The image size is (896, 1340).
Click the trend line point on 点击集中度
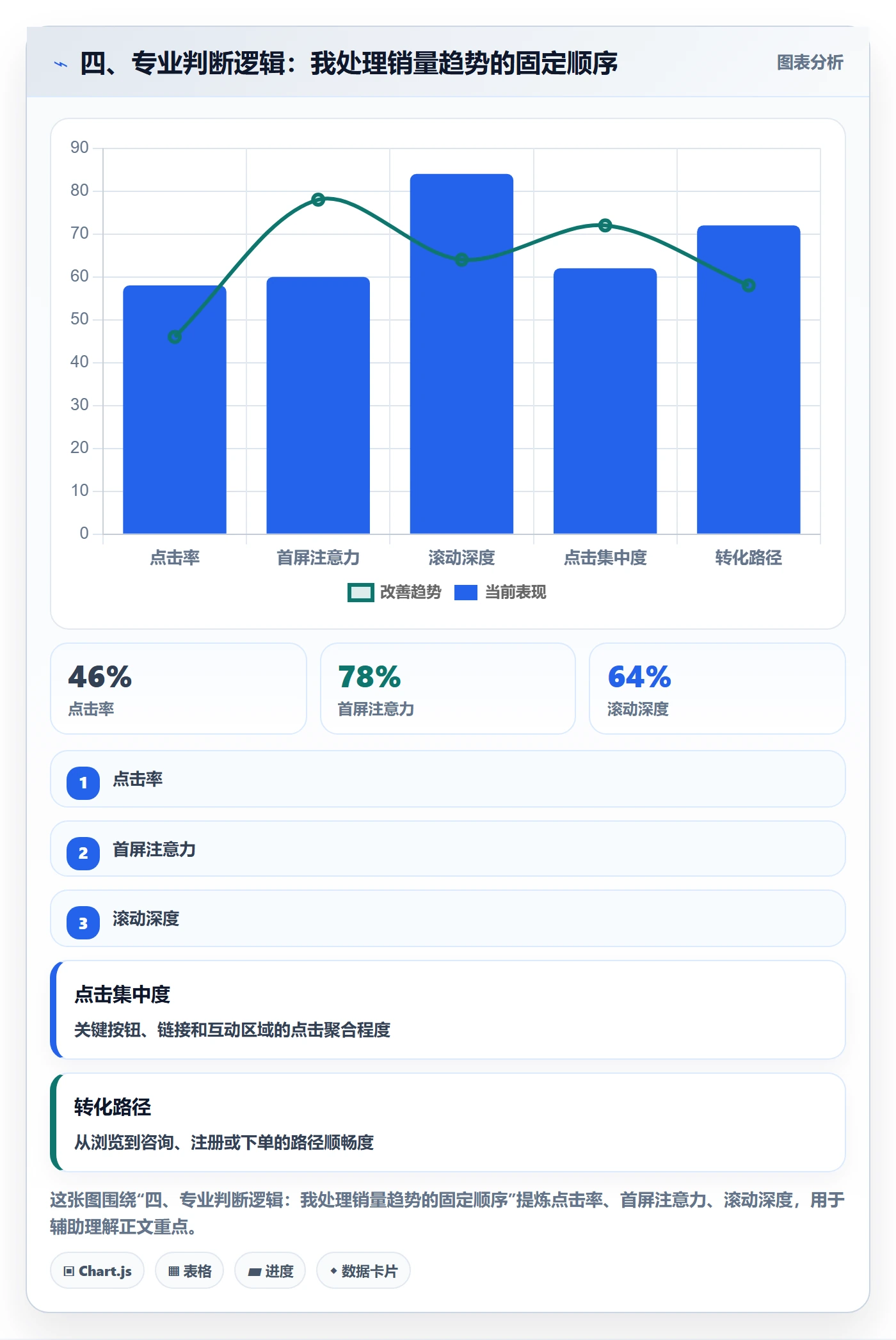click(x=605, y=225)
